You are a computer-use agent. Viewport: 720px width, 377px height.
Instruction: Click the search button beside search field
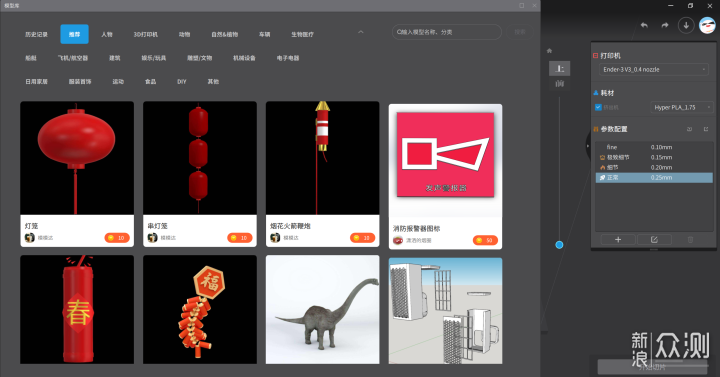pos(520,32)
